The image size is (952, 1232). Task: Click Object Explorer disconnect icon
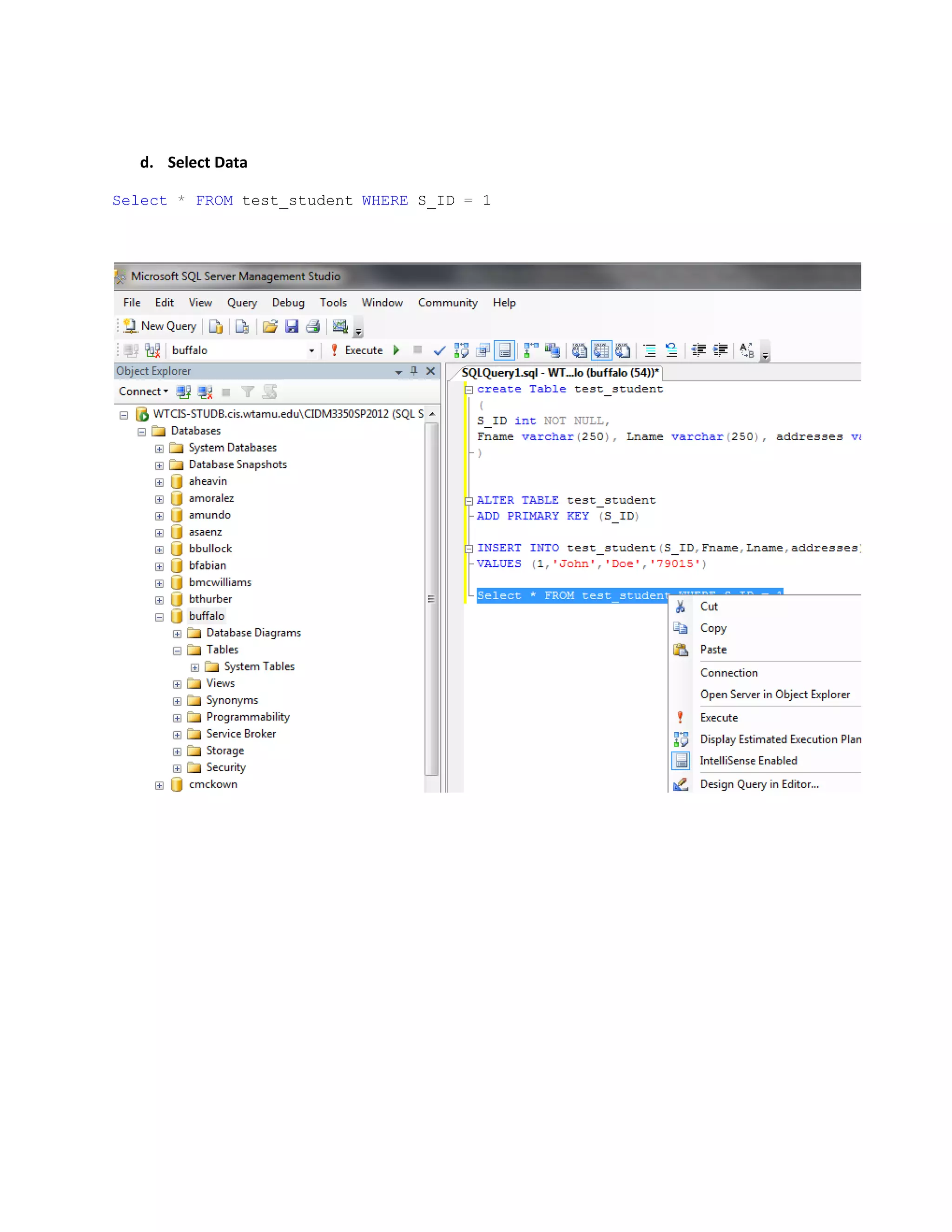(x=205, y=391)
